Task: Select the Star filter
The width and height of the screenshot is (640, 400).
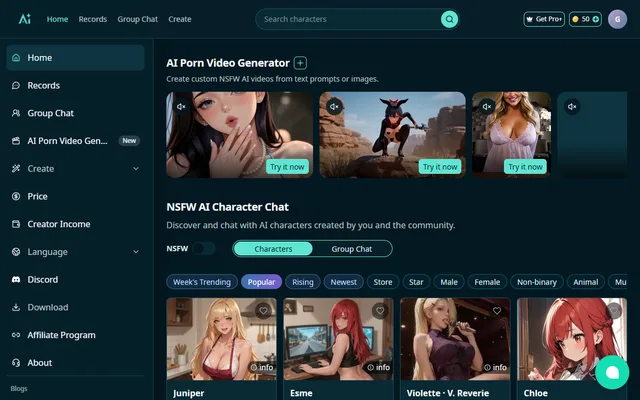Action: click(416, 282)
